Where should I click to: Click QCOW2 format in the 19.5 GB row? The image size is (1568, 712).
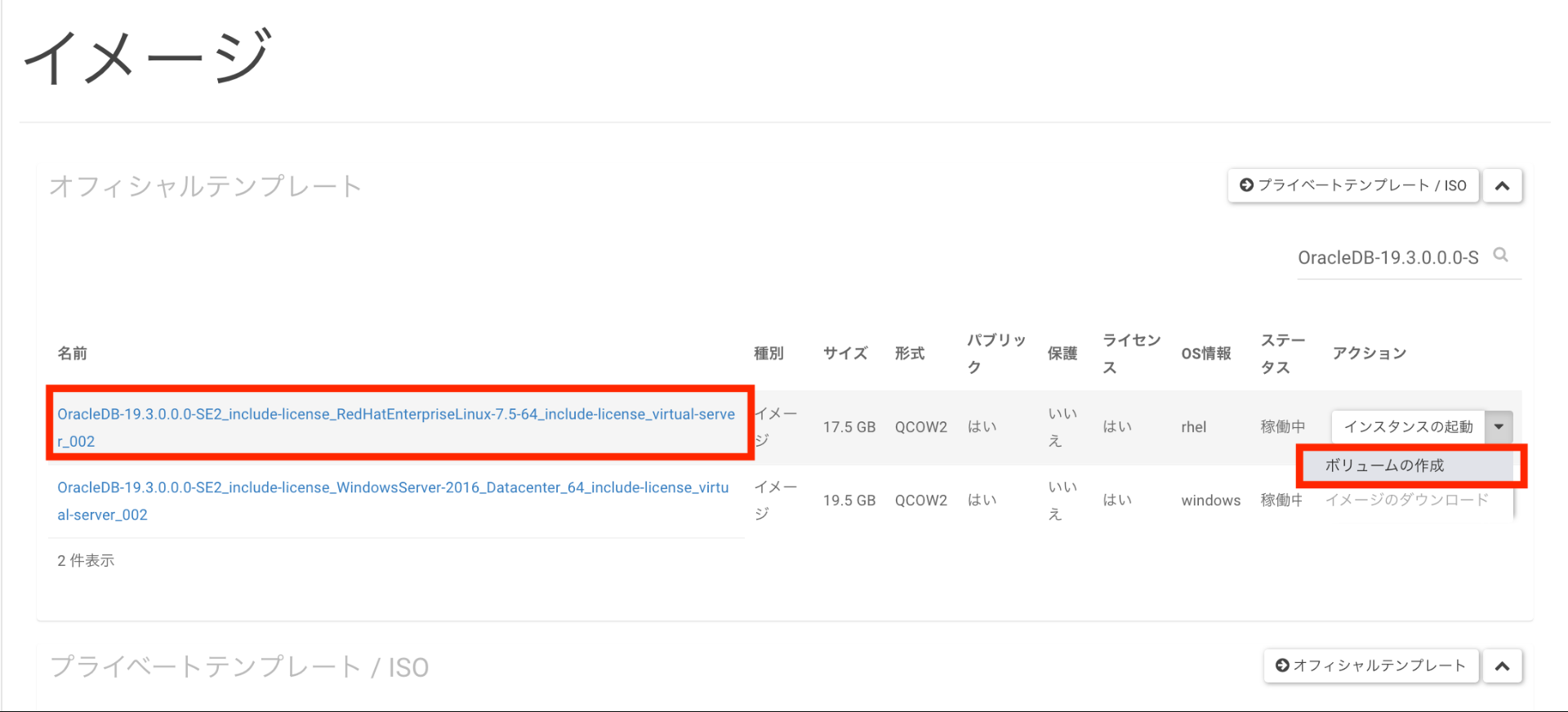tap(921, 501)
